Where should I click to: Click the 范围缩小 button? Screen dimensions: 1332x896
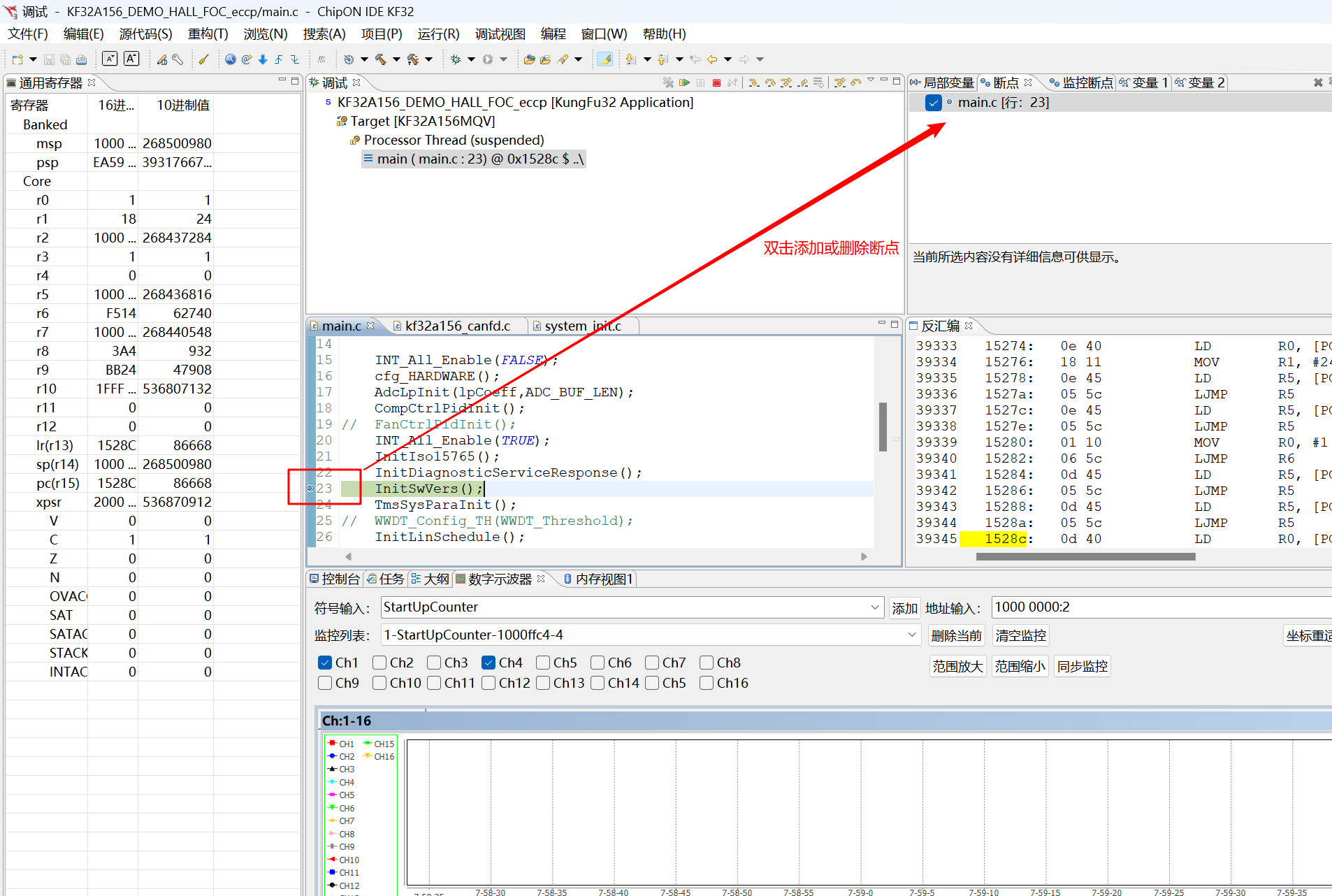[x=1020, y=666]
